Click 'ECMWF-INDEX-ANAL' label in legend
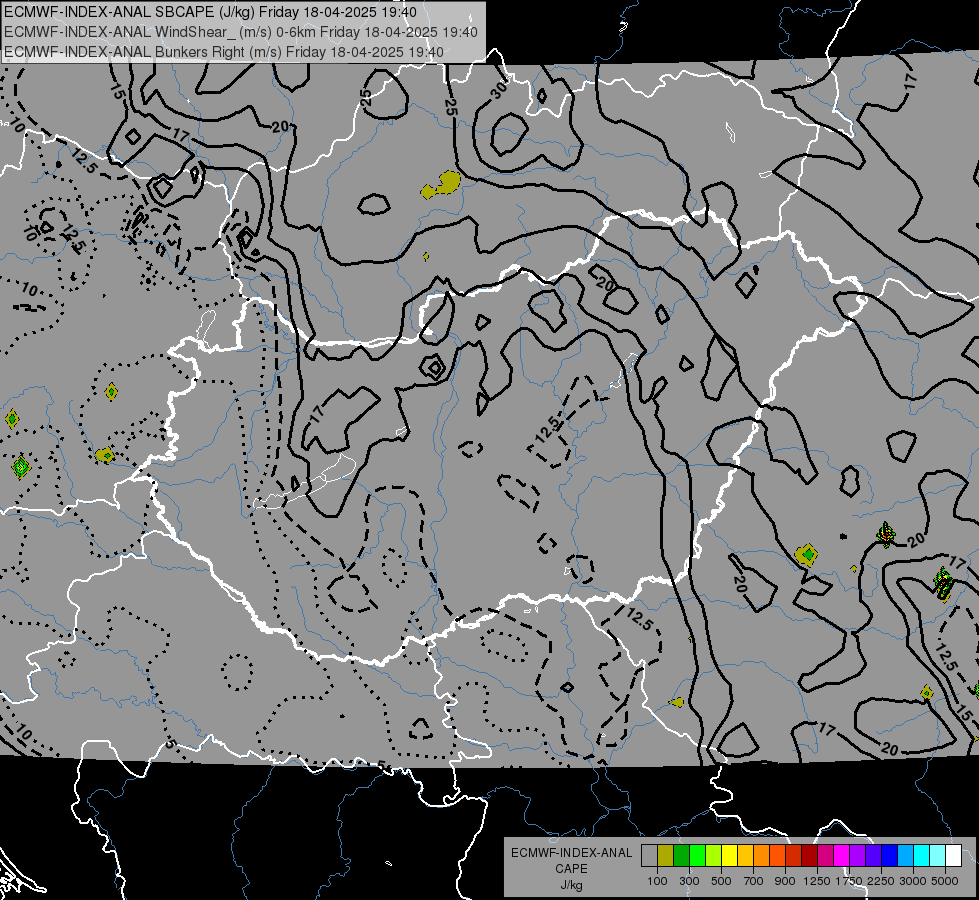The width and height of the screenshot is (979, 900). (x=571, y=853)
